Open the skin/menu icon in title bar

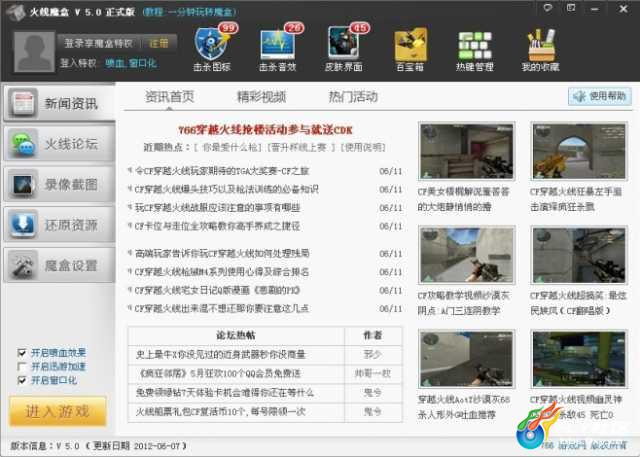(571, 8)
